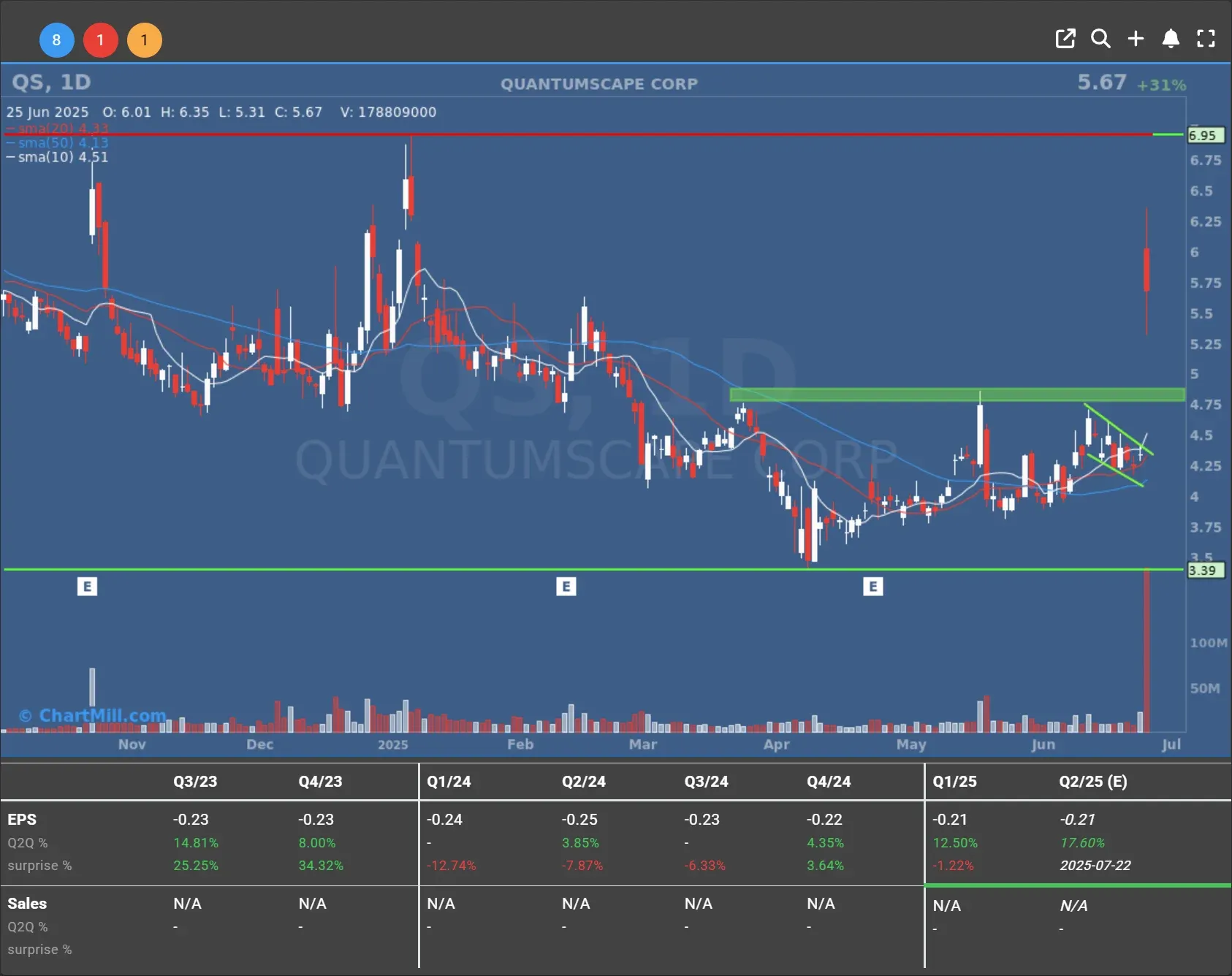Toggle fullscreen chart icon
Screen dimensions: 1232x976
tap(1206, 39)
